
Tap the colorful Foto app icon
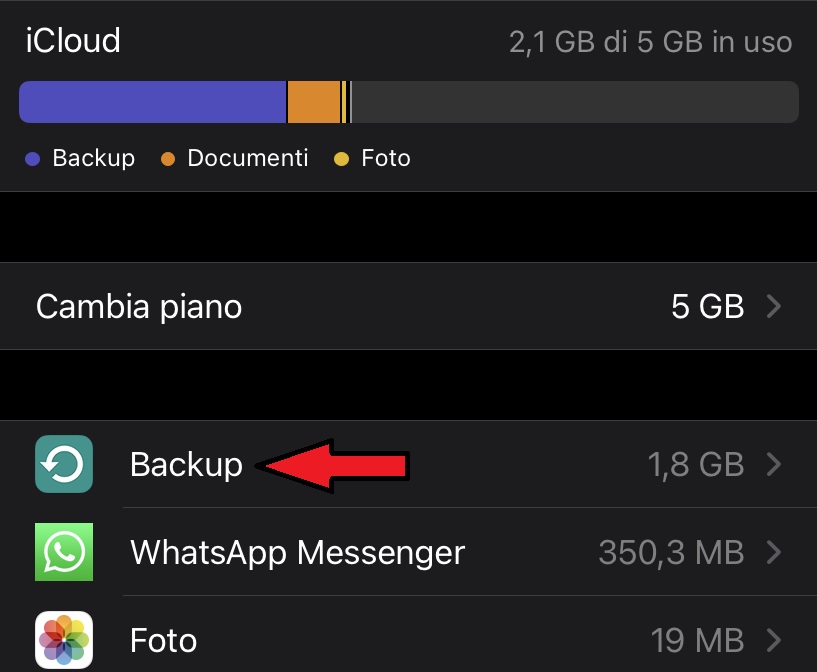pyautogui.click(x=64, y=640)
